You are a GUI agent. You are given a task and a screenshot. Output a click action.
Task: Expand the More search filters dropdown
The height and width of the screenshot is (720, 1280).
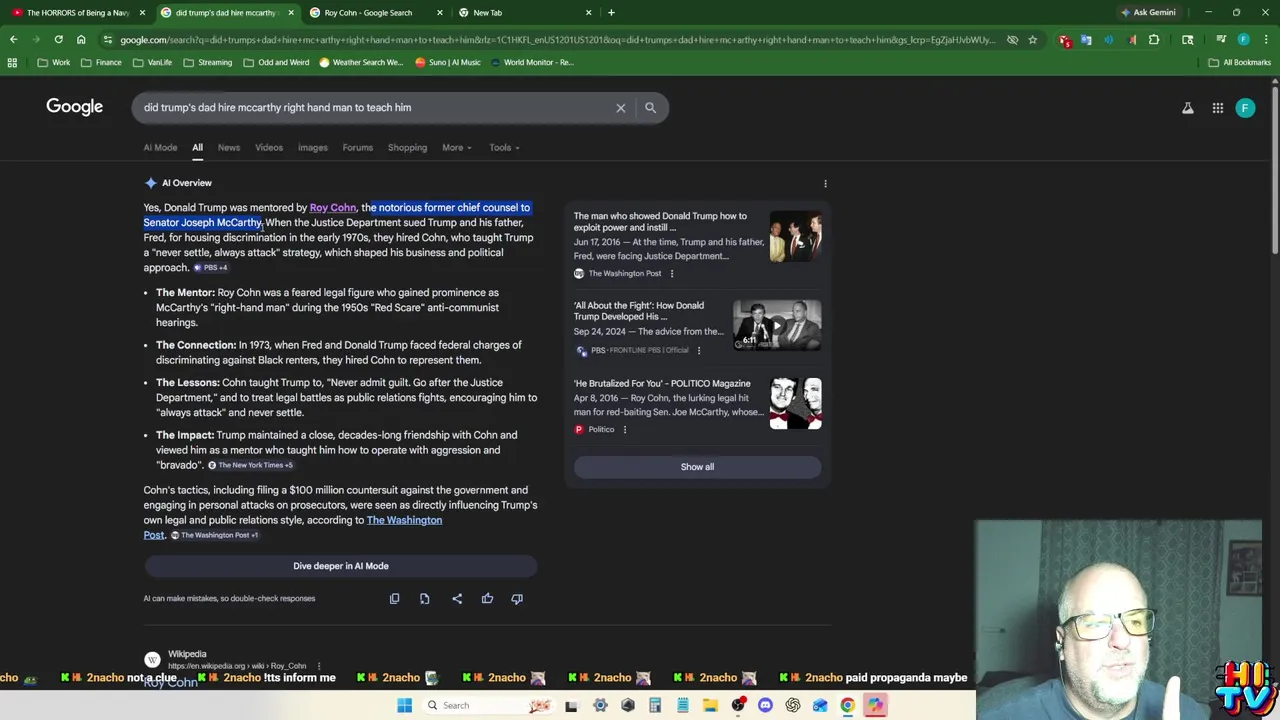click(457, 147)
